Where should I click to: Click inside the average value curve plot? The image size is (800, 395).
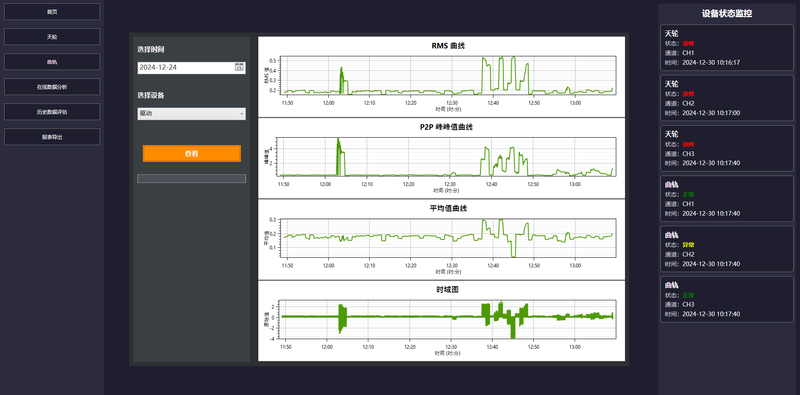(x=449, y=238)
